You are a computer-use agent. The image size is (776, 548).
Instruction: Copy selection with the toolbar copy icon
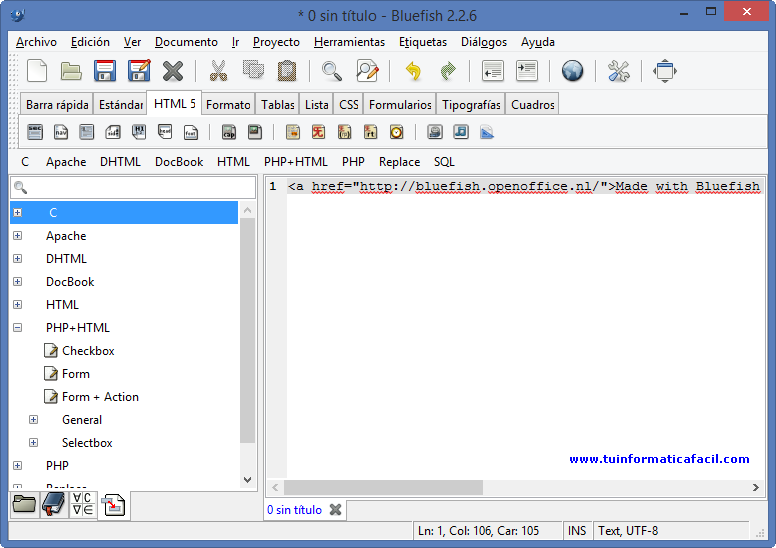[253, 70]
